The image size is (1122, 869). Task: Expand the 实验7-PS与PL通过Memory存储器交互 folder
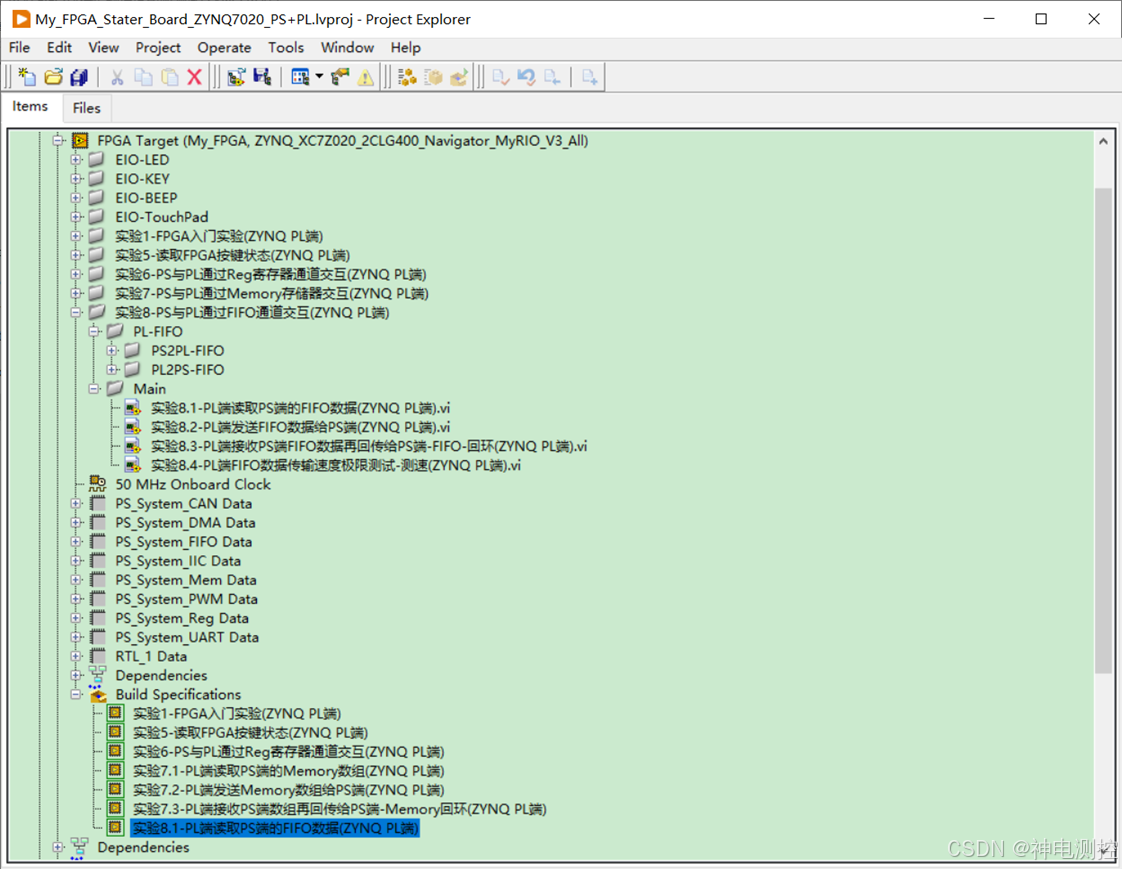(76, 293)
